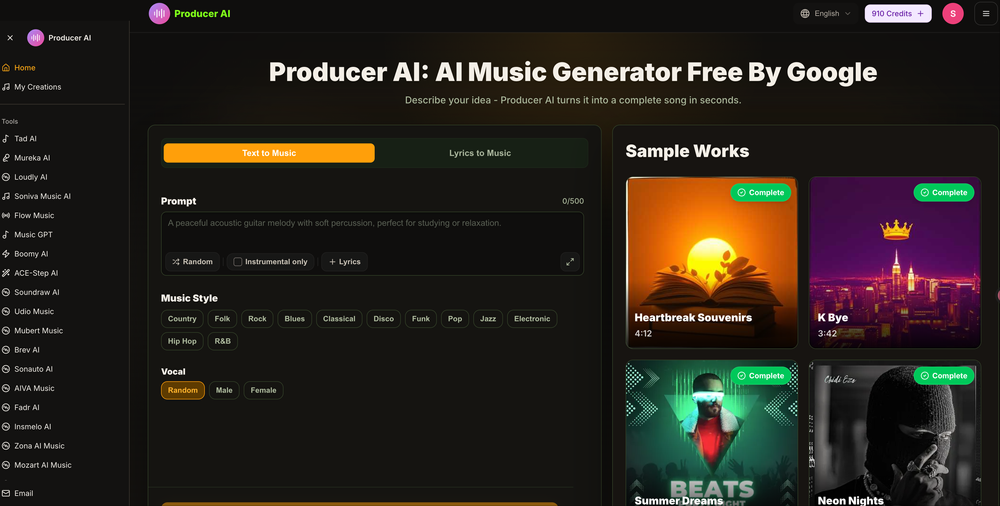Open Zona AI Music tool
This screenshot has width=1000, height=506.
[x=39, y=445]
